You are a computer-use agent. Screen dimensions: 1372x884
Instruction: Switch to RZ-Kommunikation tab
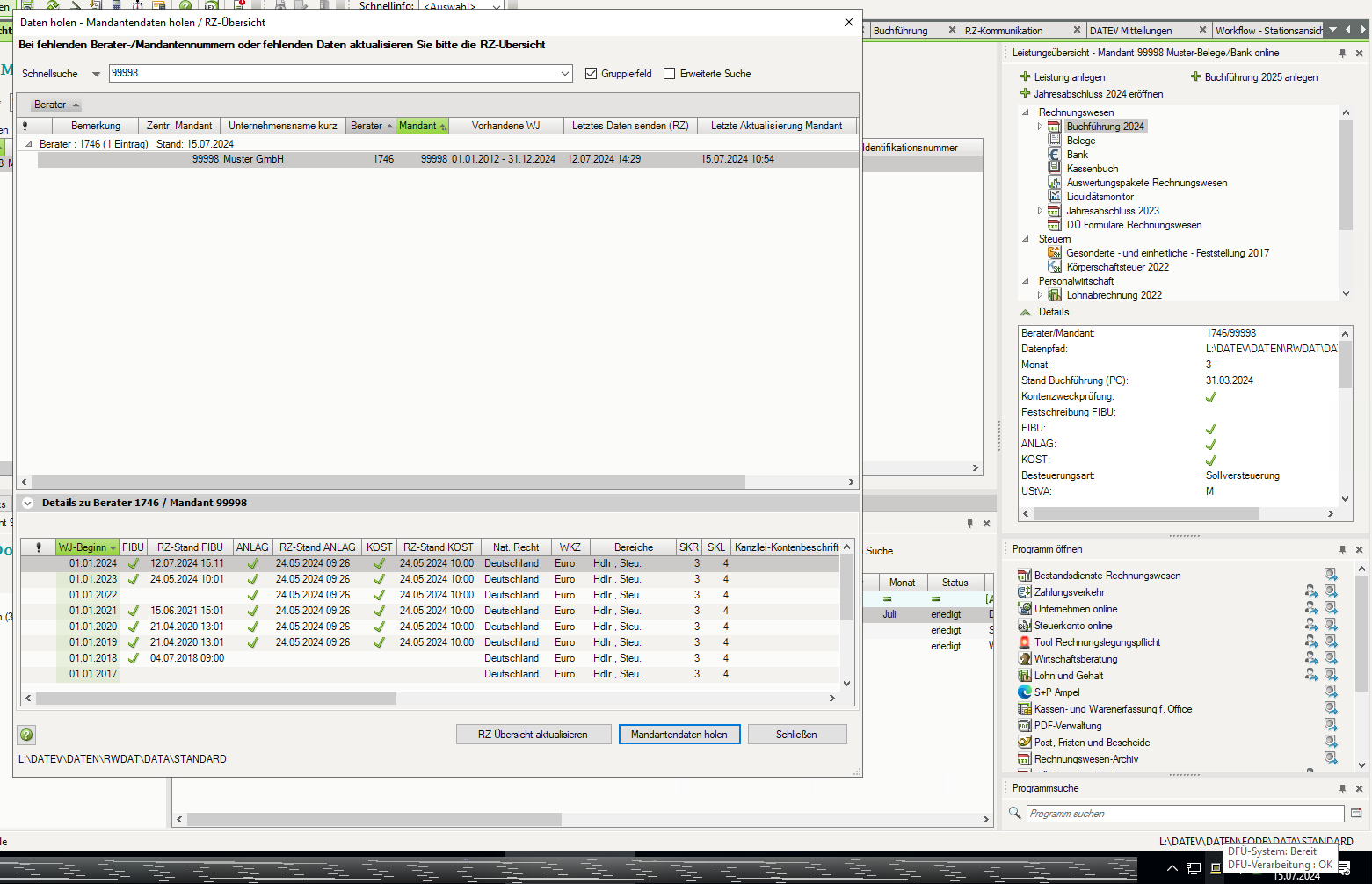[1004, 31]
